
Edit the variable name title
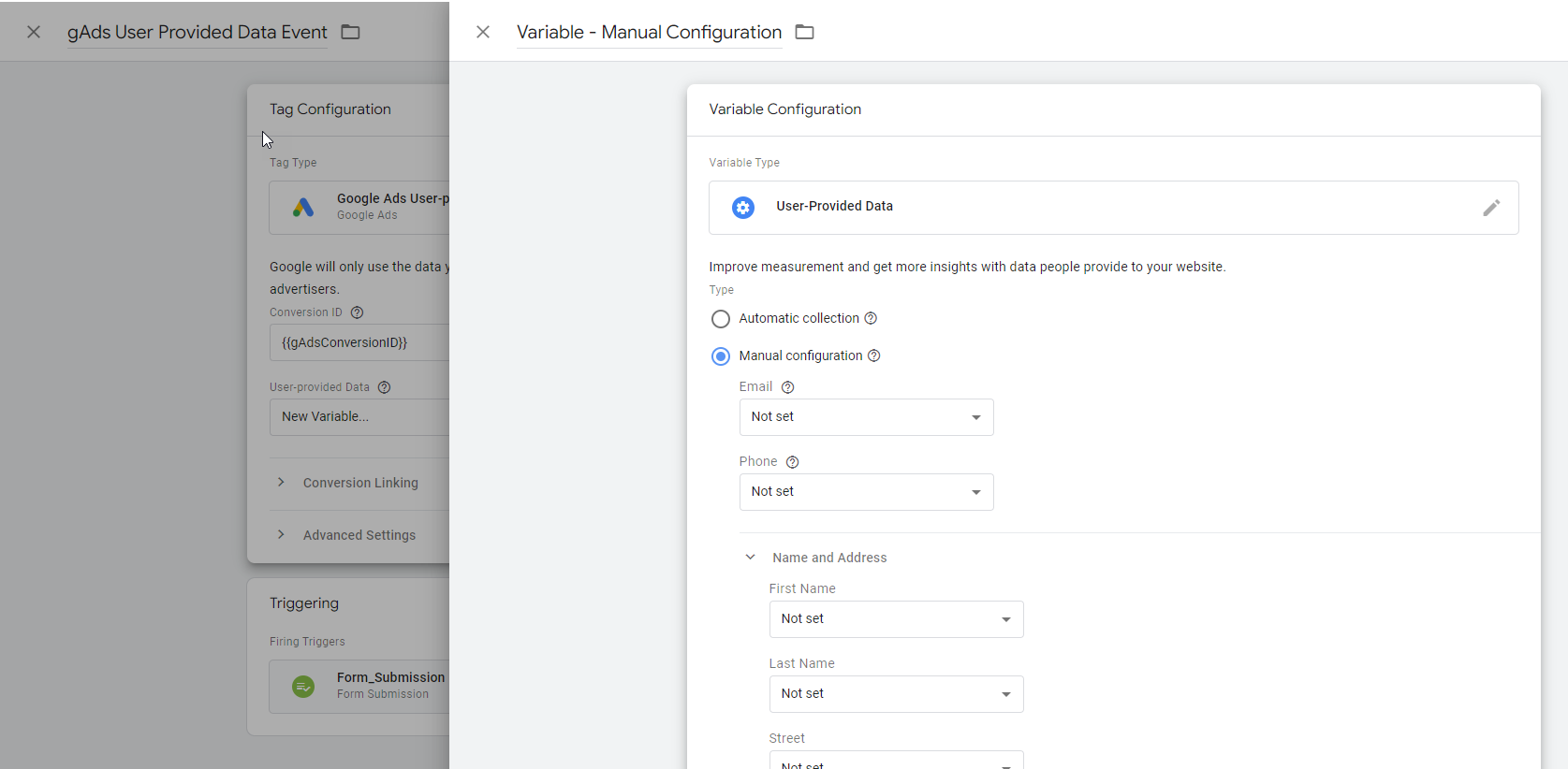coord(649,32)
